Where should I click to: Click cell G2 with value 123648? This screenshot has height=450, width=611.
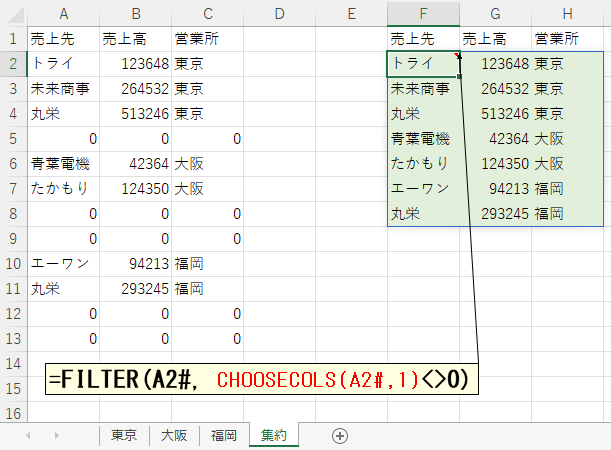[x=495, y=64]
